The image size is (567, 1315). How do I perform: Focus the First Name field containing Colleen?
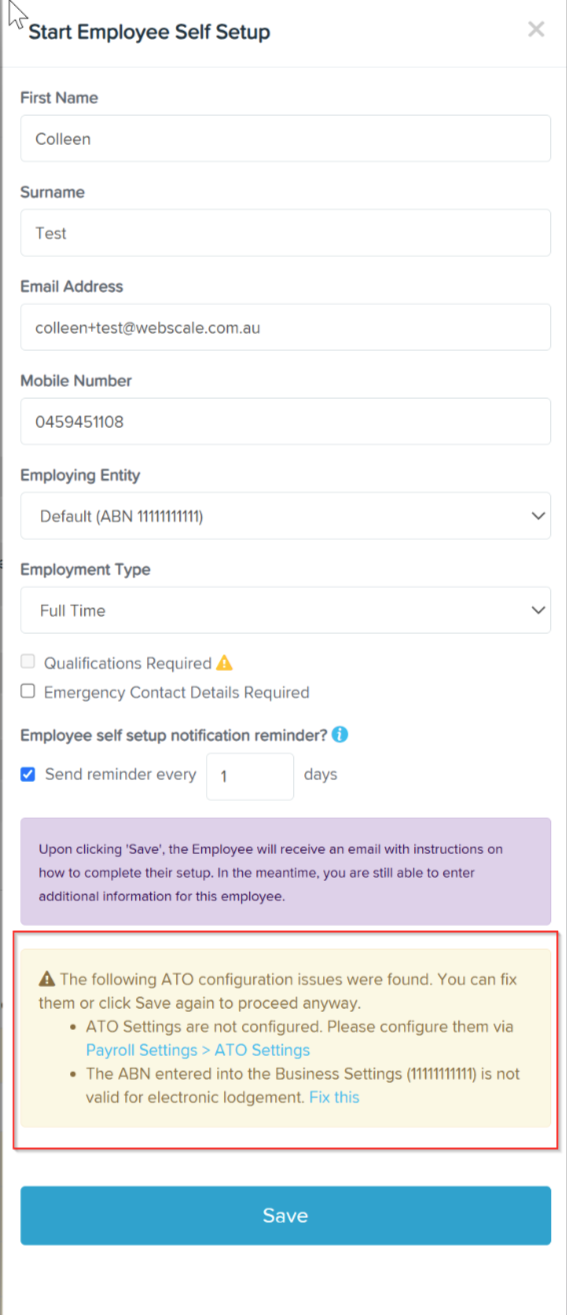pos(286,138)
